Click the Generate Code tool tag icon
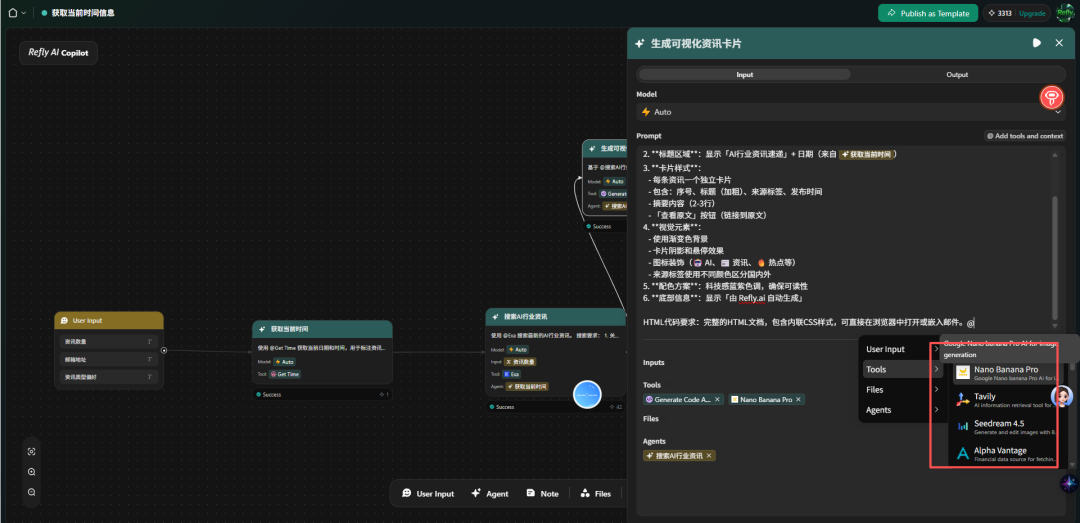The width and height of the screenshot is (1080, 523). [649, 400]
